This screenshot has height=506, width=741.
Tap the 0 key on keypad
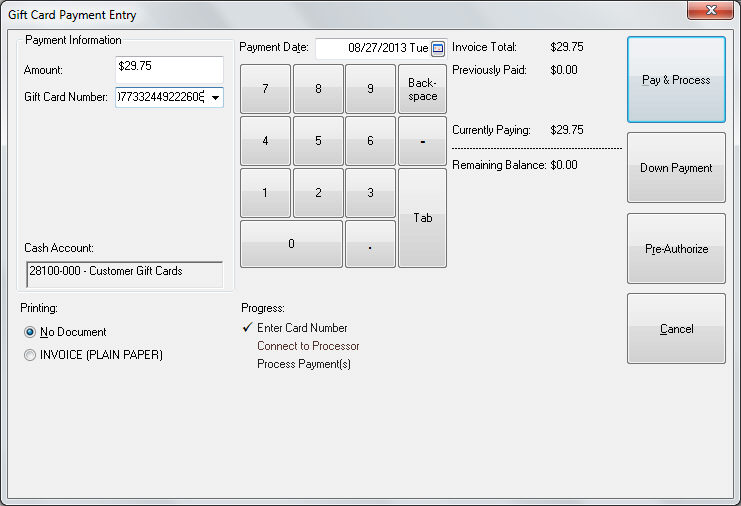click(x=291, y=244)
